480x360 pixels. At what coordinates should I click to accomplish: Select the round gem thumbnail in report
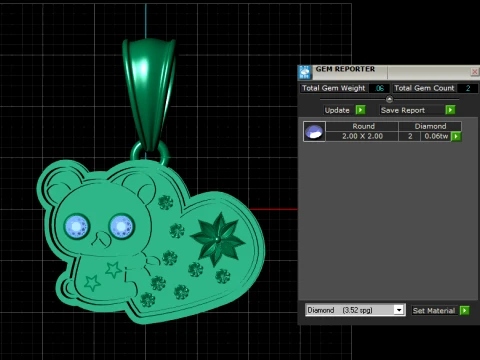pyautogui.click(x=314, y=132)
